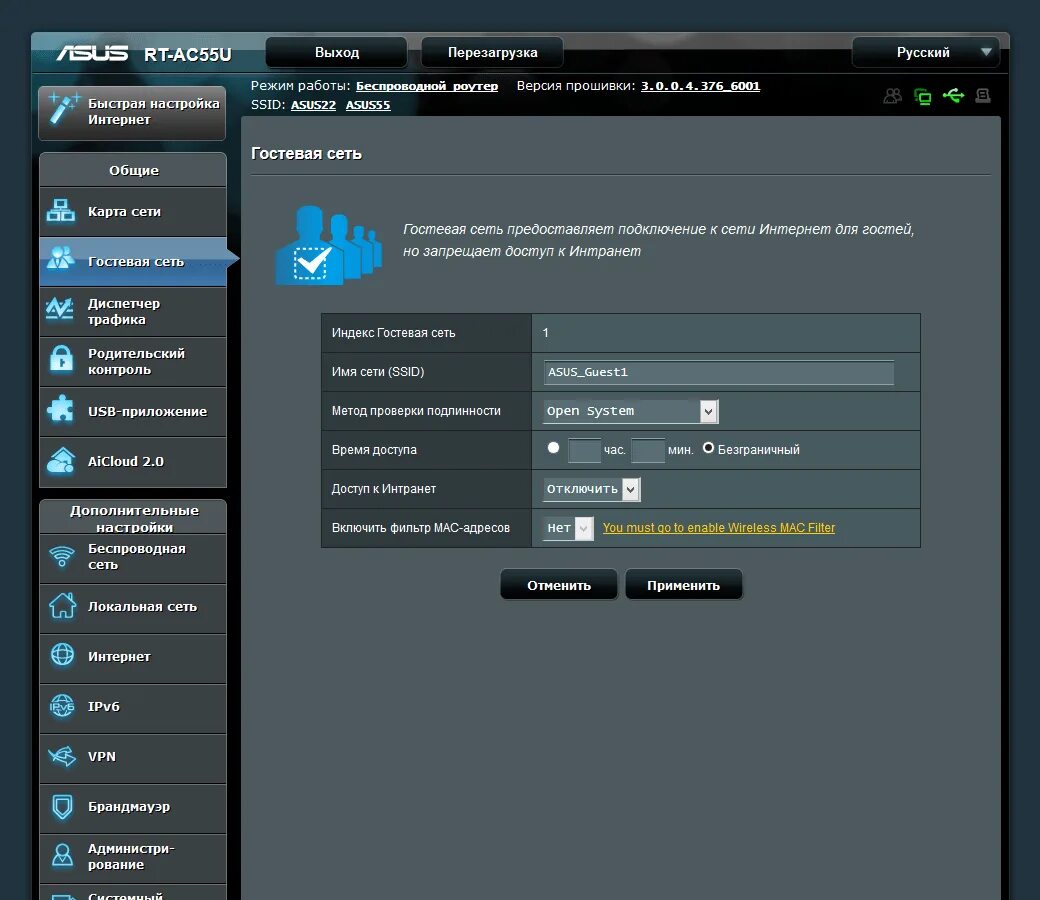Click the printer status icon in header
The width and height of the screenshot is (1040, 900).
pos(983,96)
